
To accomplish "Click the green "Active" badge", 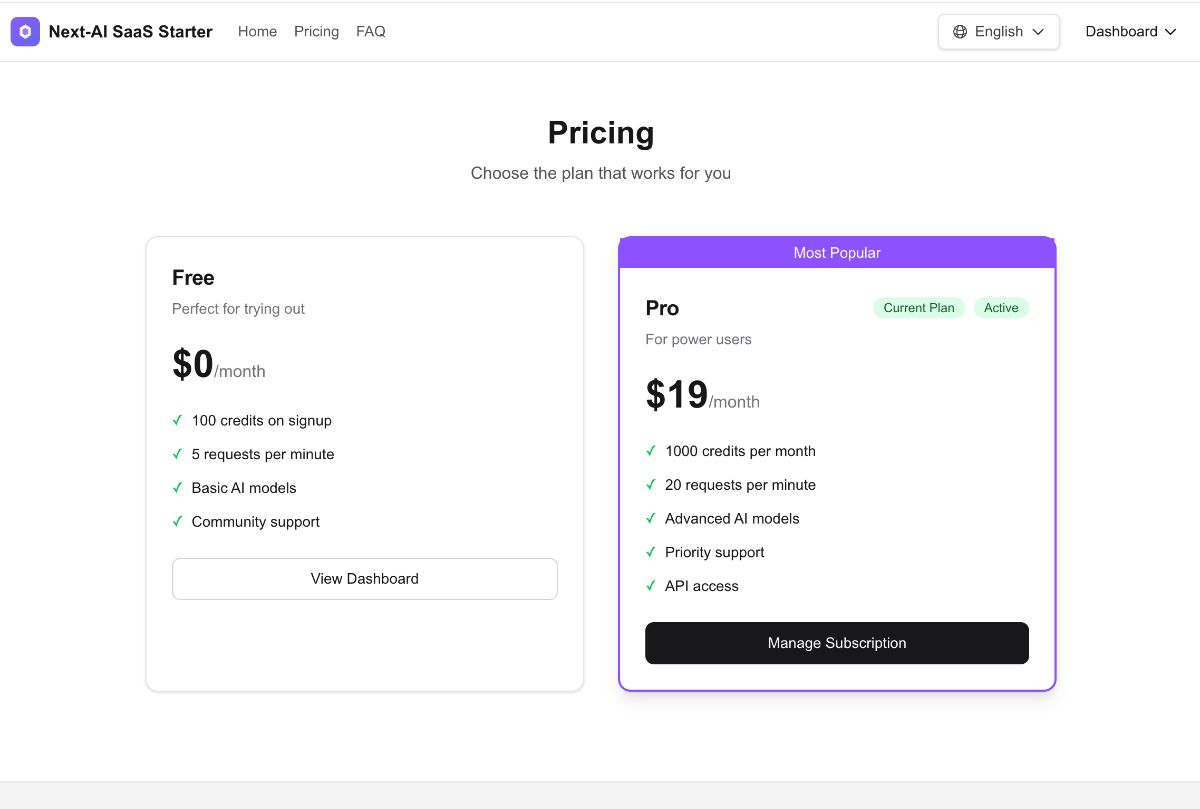I will [1001, 307].
